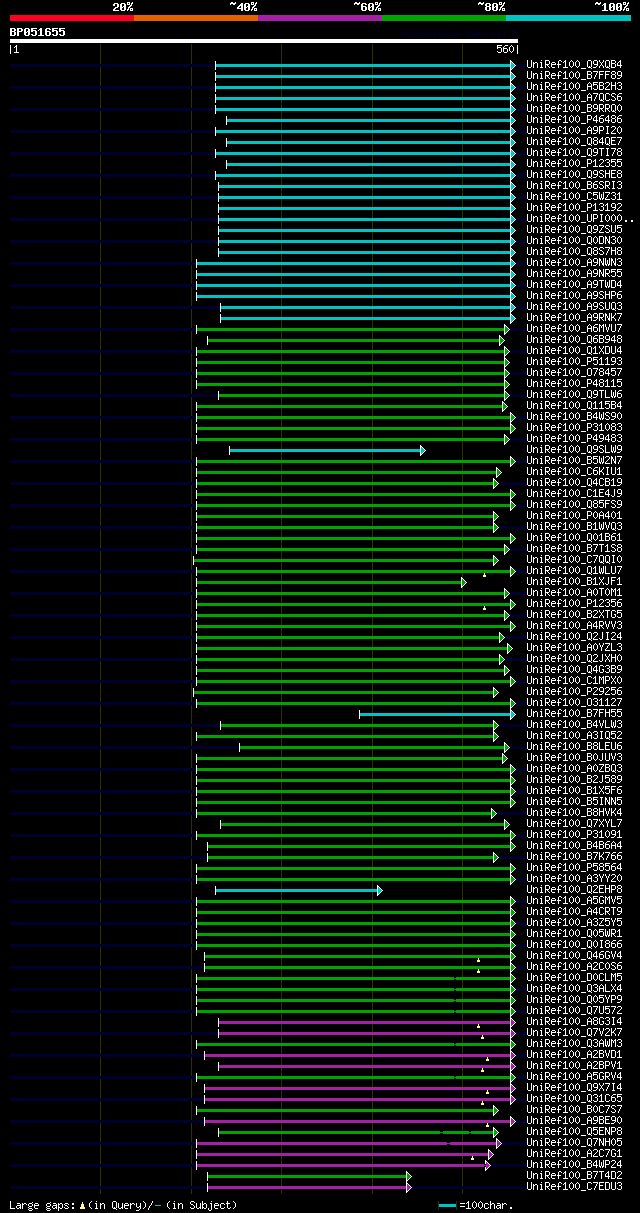Select the UniRef100_A4RVV3 label
The image size is (640, 1213).
(574, 626)
